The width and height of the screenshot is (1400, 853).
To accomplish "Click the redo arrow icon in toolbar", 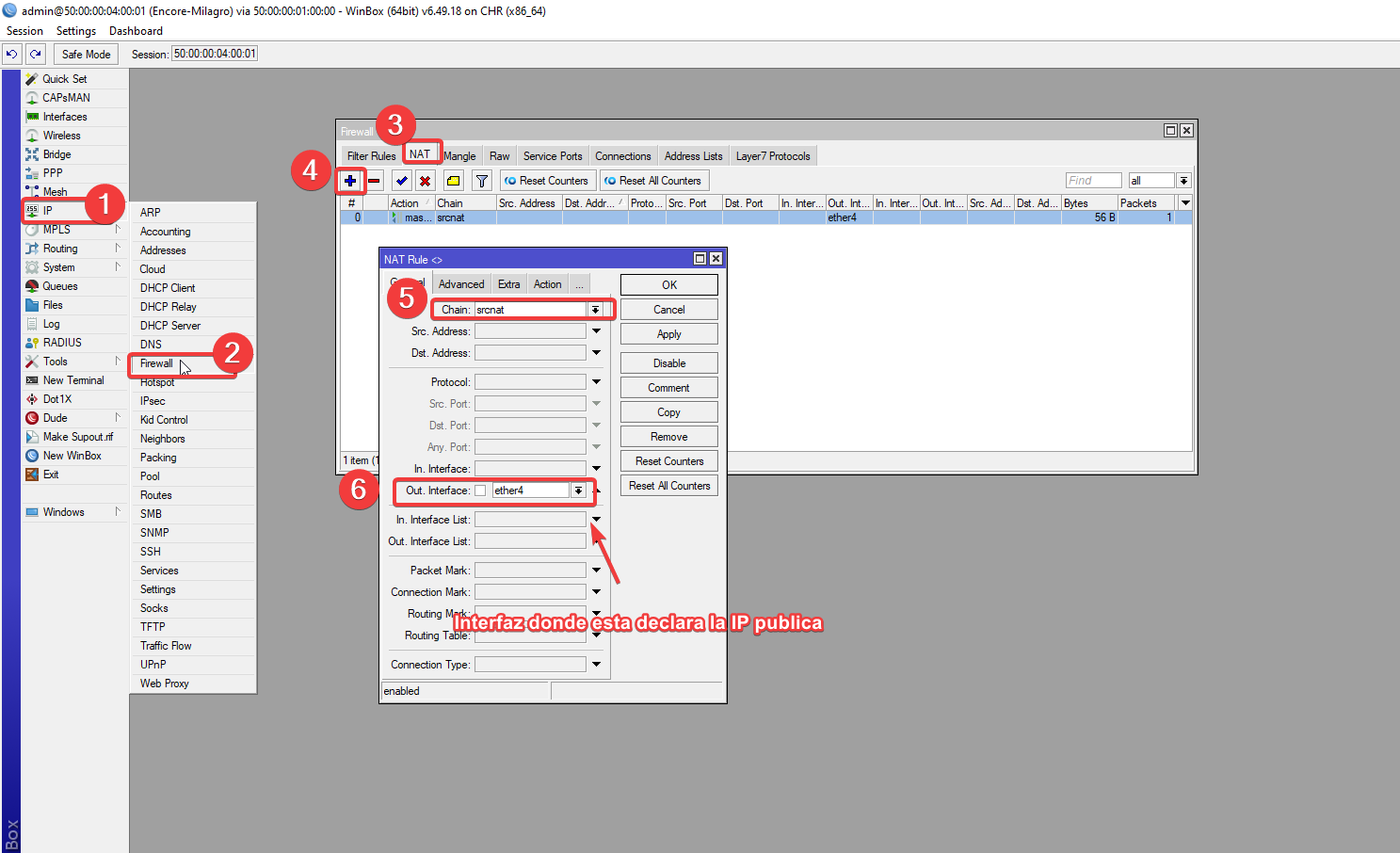I will pos(36,54).
